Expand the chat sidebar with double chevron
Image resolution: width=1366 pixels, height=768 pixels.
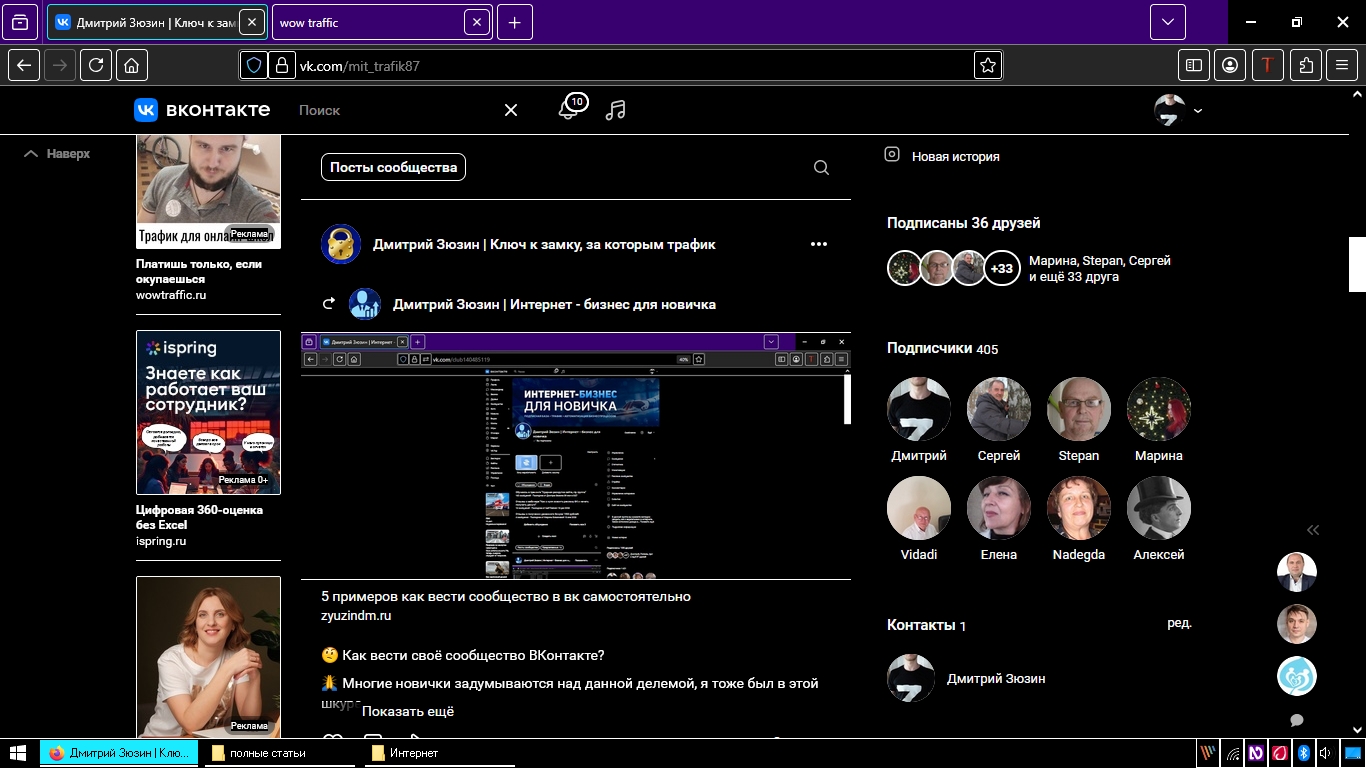[1313, 530]
